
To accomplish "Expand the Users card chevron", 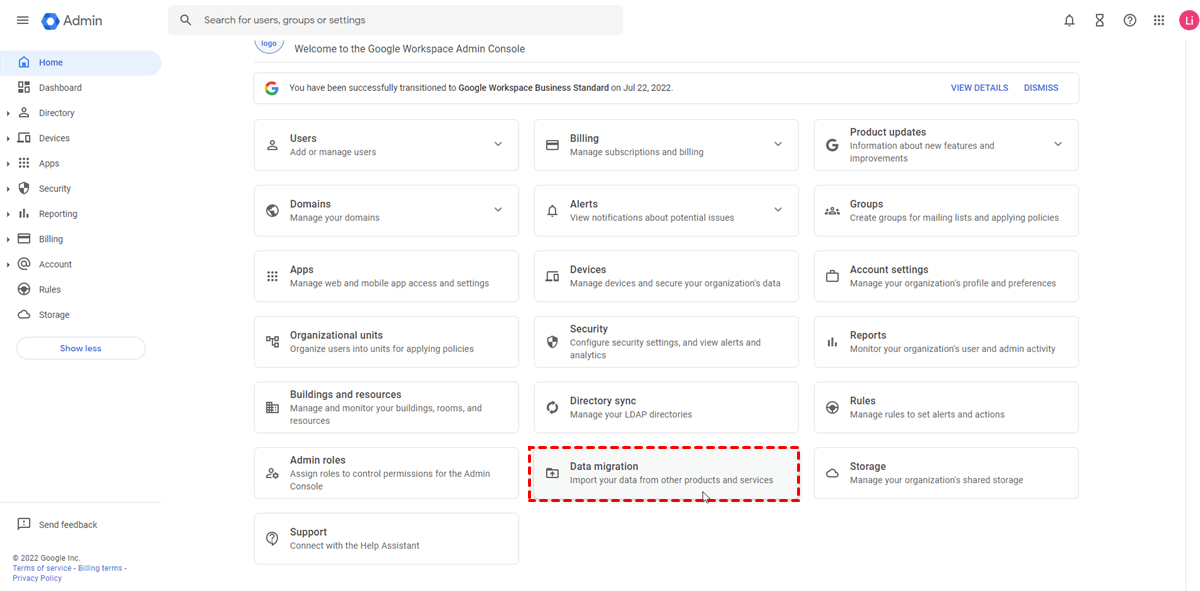I will click(x=498, y=144).
